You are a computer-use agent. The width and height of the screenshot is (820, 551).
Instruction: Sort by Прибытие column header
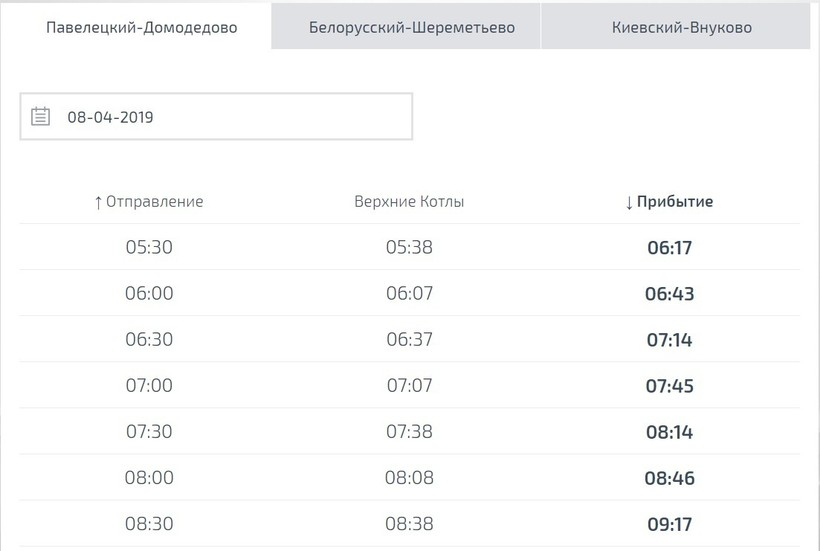pyautogui.click(x=669, y=201)
